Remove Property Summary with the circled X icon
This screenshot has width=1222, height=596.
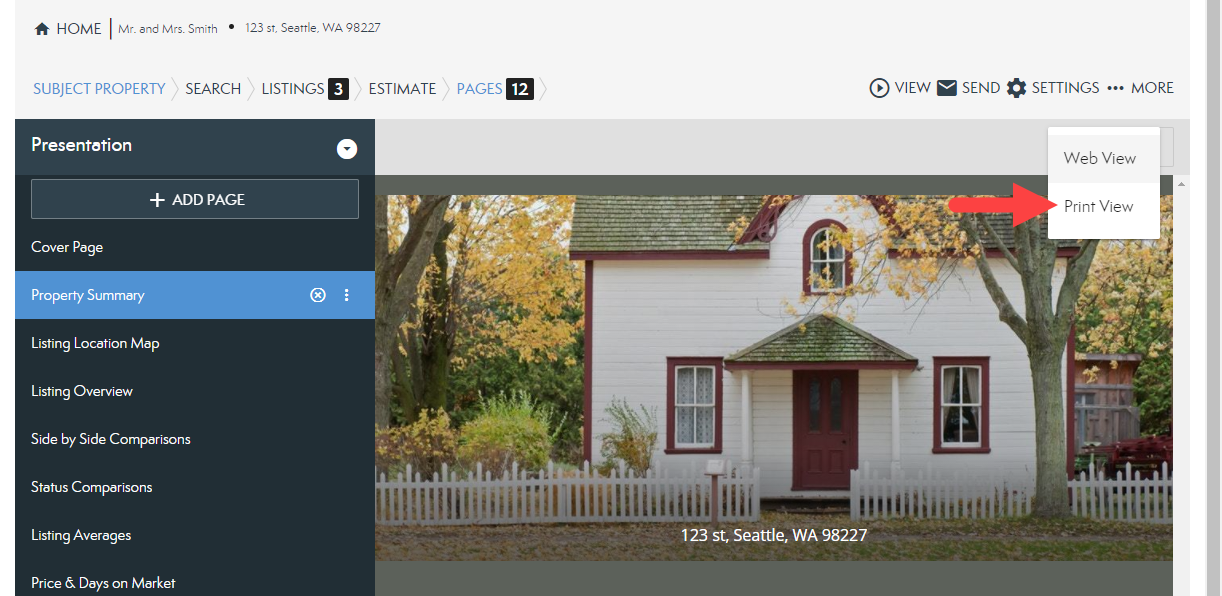point(318,295)
